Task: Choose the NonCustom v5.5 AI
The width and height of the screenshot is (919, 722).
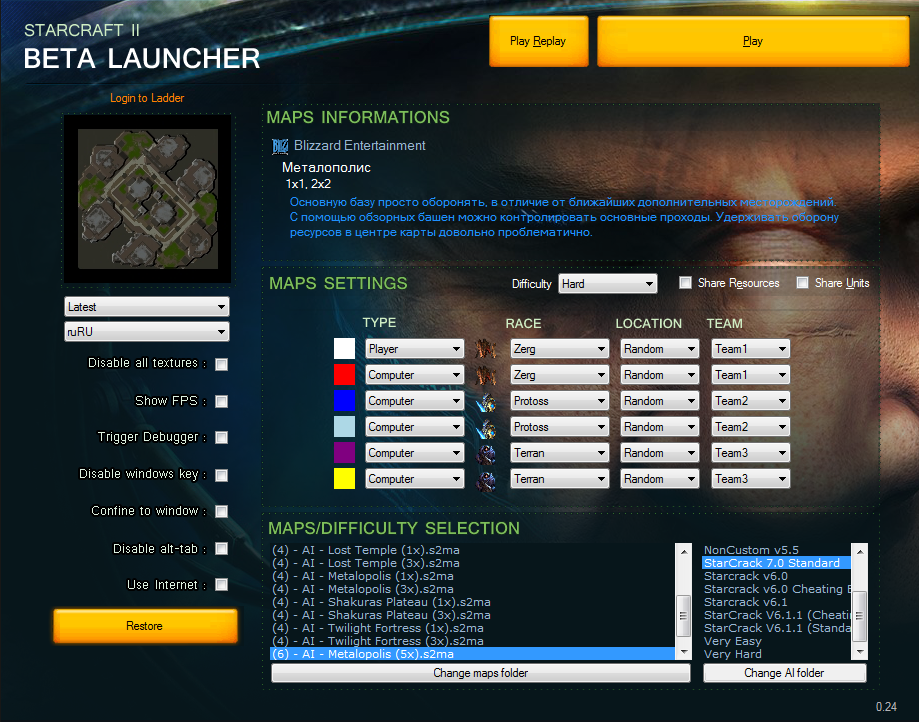Action: (776, 550)
